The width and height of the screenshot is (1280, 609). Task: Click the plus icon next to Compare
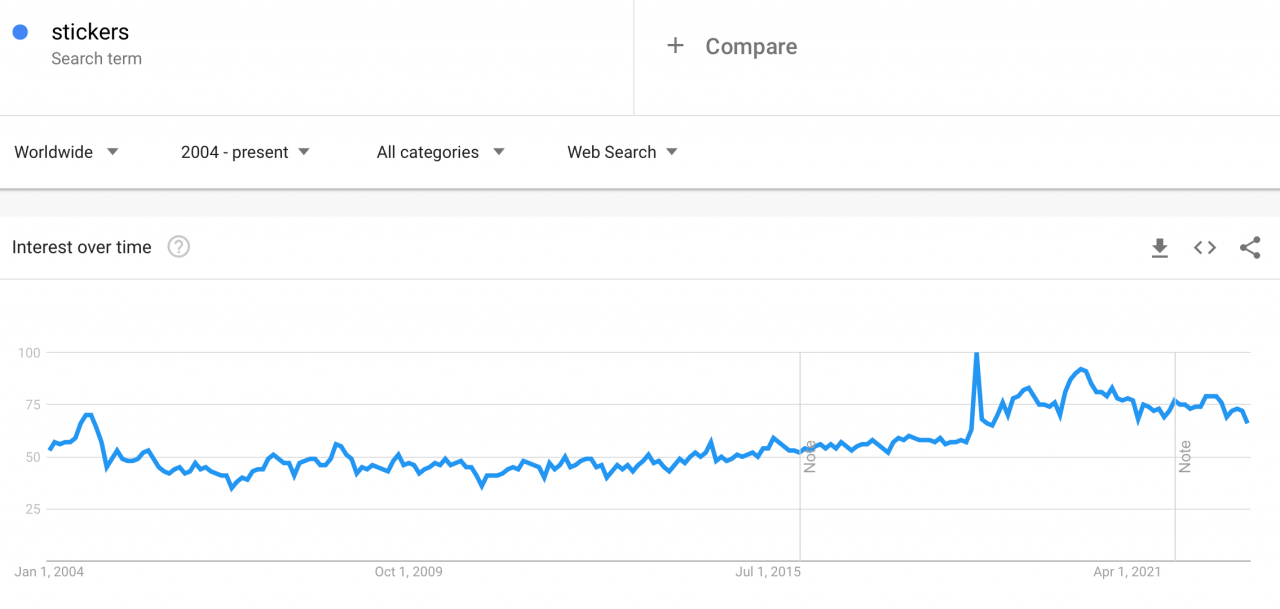pyautogui.click(x=675, y=46)
